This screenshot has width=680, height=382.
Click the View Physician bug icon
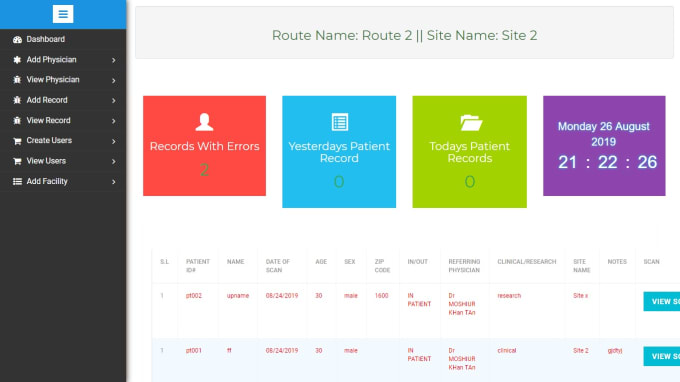click(x=17, y=80)
